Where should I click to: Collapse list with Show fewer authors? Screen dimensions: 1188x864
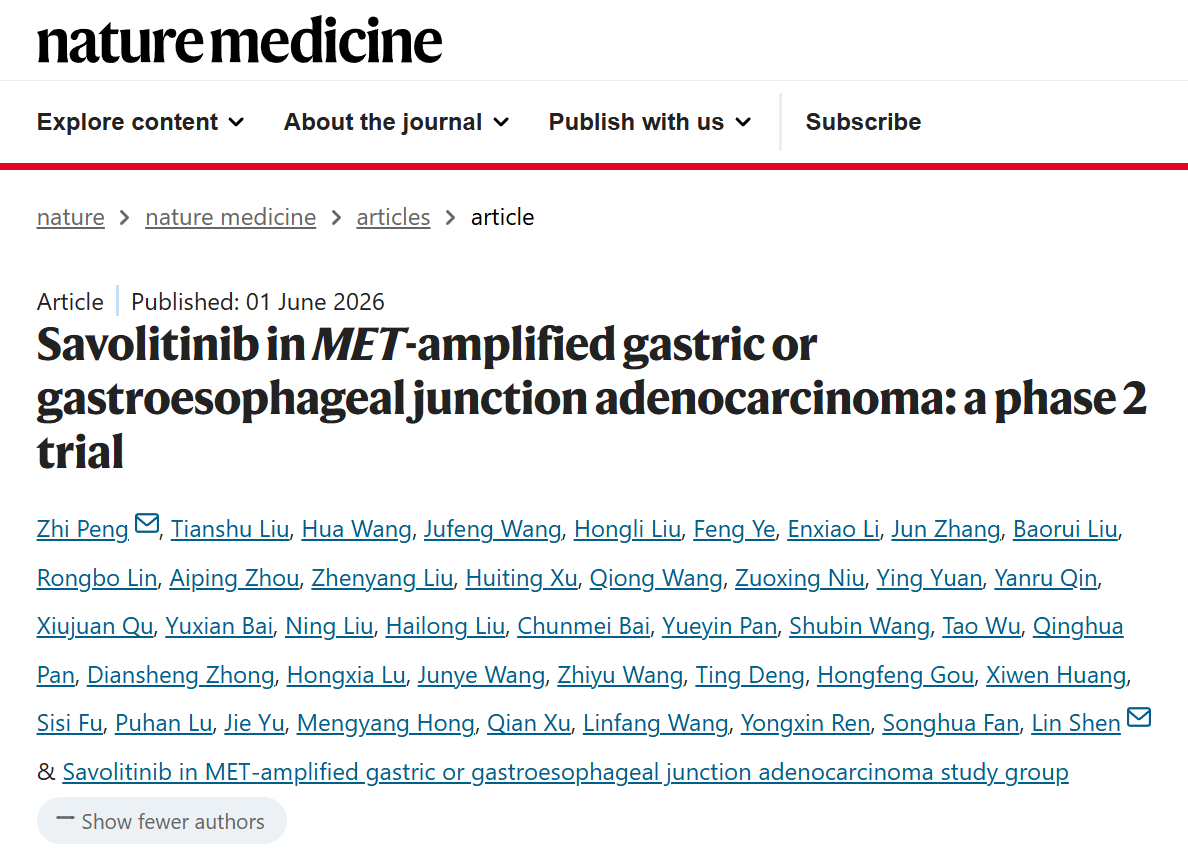[161, 821]
